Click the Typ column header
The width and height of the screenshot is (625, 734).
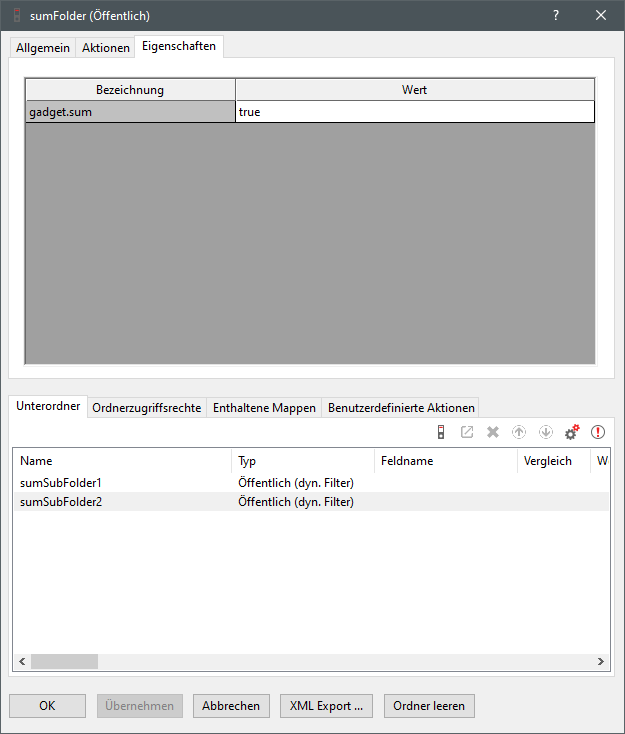[303, 461]
